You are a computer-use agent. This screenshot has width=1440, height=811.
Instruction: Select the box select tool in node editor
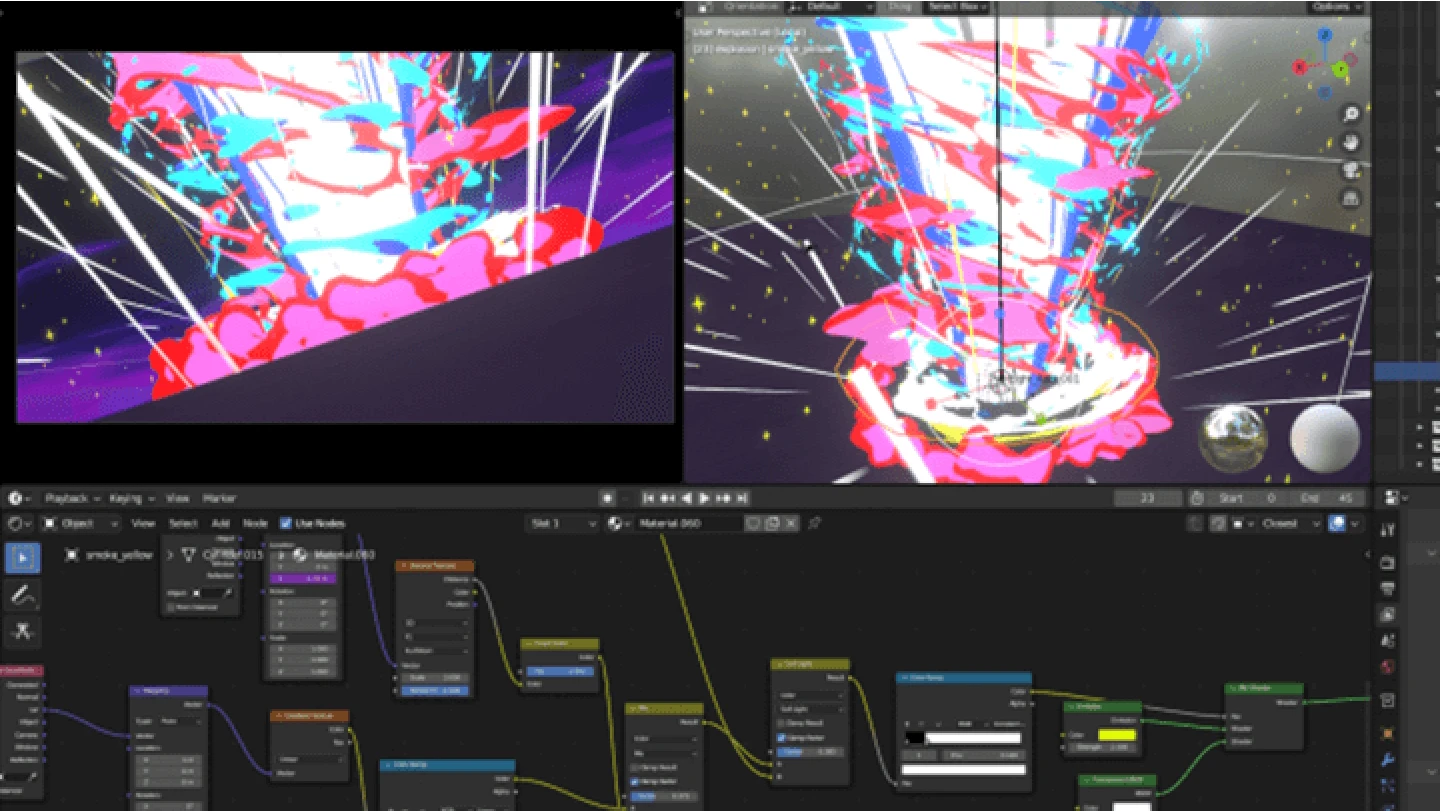pos(22,557)
